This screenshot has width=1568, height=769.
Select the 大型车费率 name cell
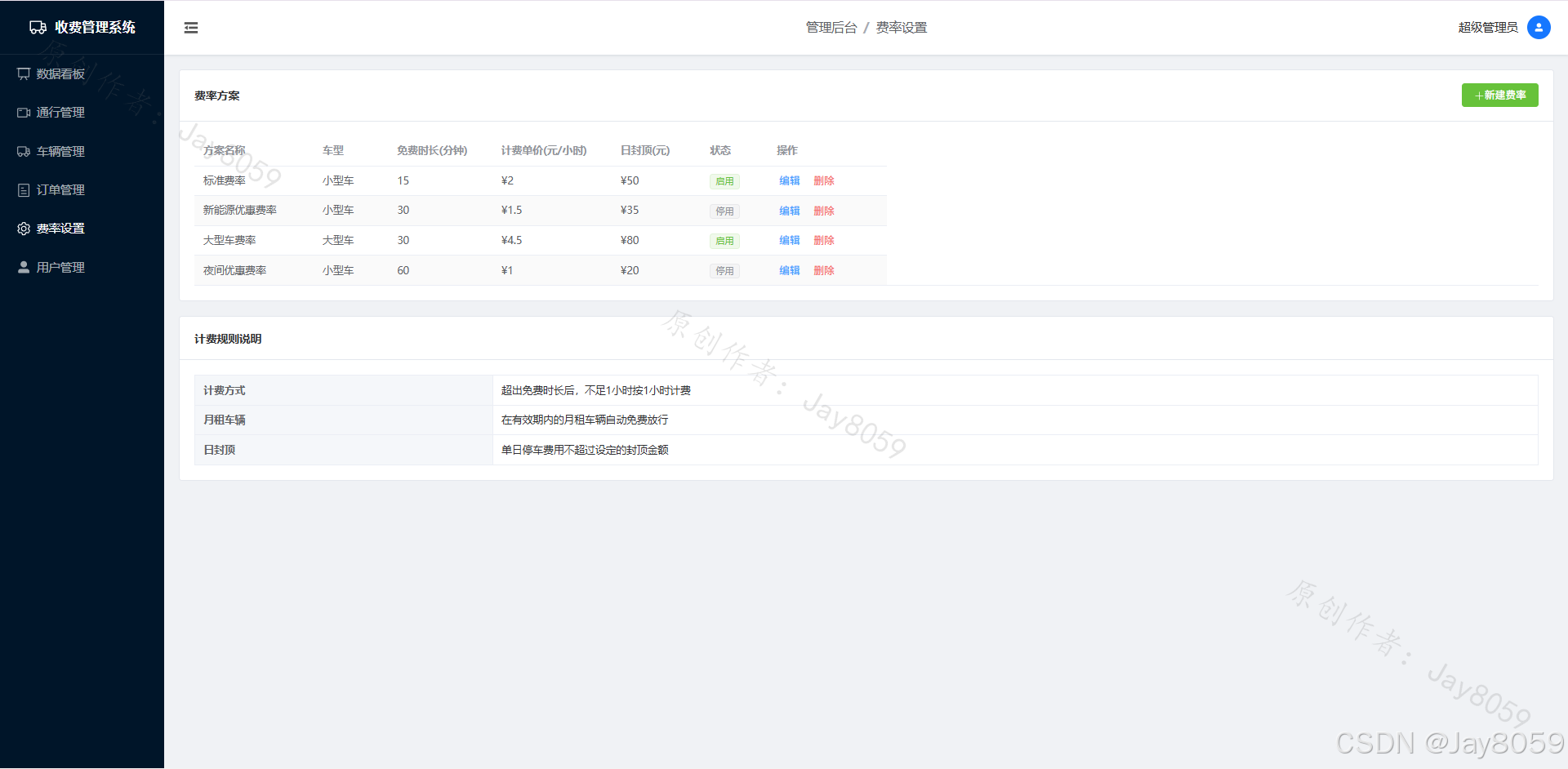pos(229,241)
